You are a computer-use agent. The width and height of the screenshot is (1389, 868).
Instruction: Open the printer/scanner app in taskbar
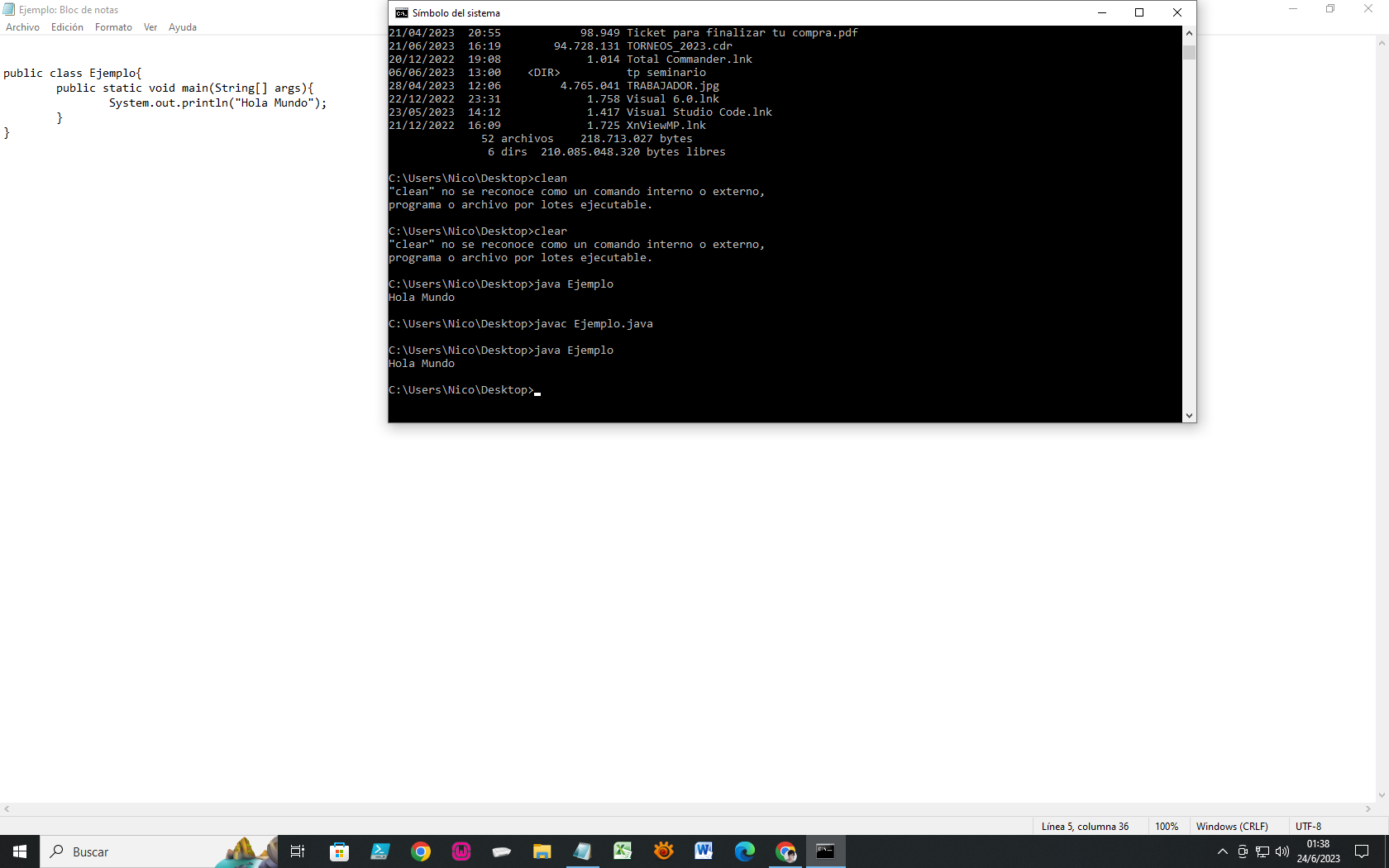pyautogui.click(x=501, y=851)
